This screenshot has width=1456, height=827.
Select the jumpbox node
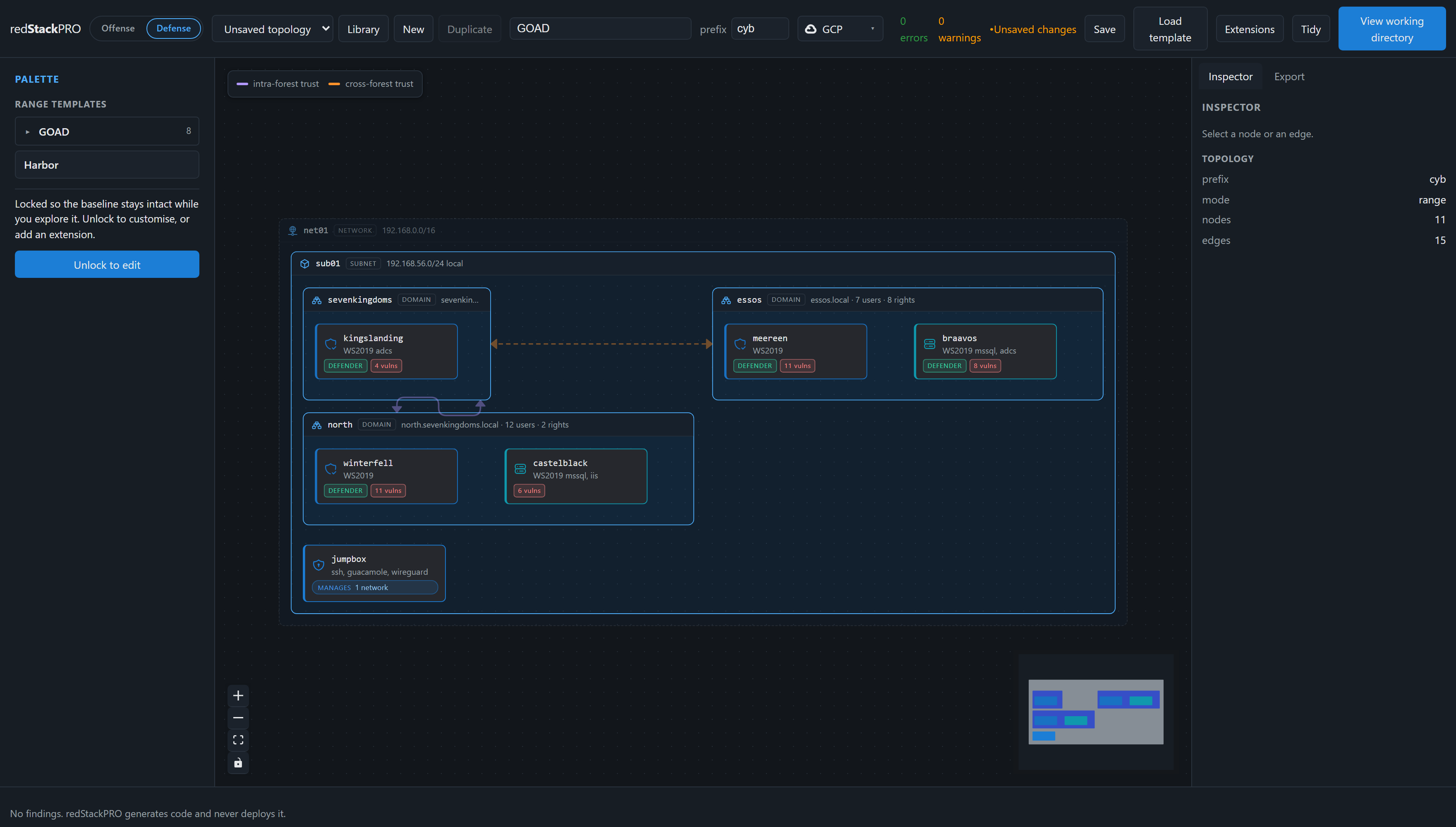pyautogui.click(x=374, y=573)
